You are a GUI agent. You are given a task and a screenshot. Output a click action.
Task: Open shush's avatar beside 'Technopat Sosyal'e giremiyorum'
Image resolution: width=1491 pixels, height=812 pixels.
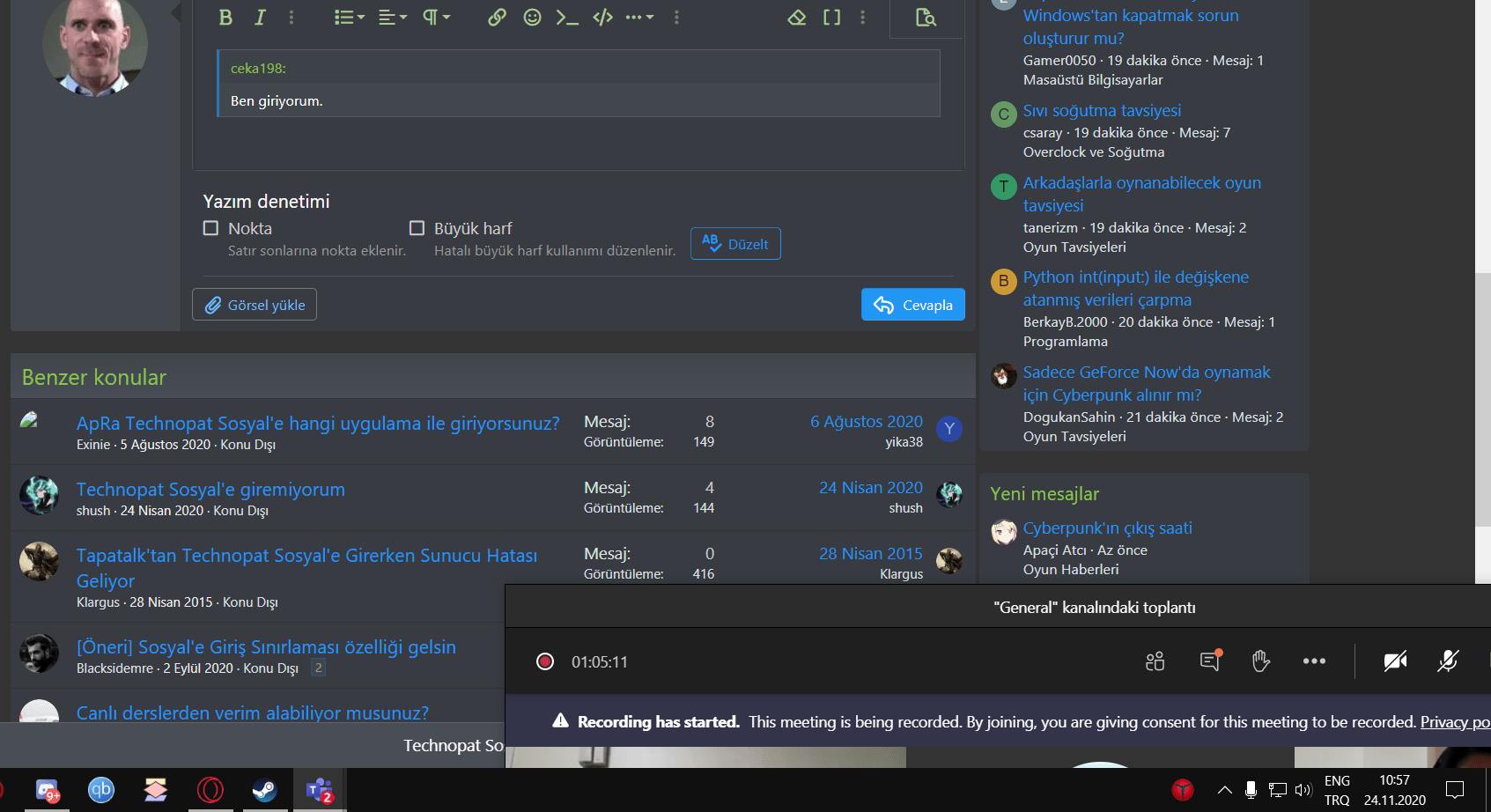[40, 495]
